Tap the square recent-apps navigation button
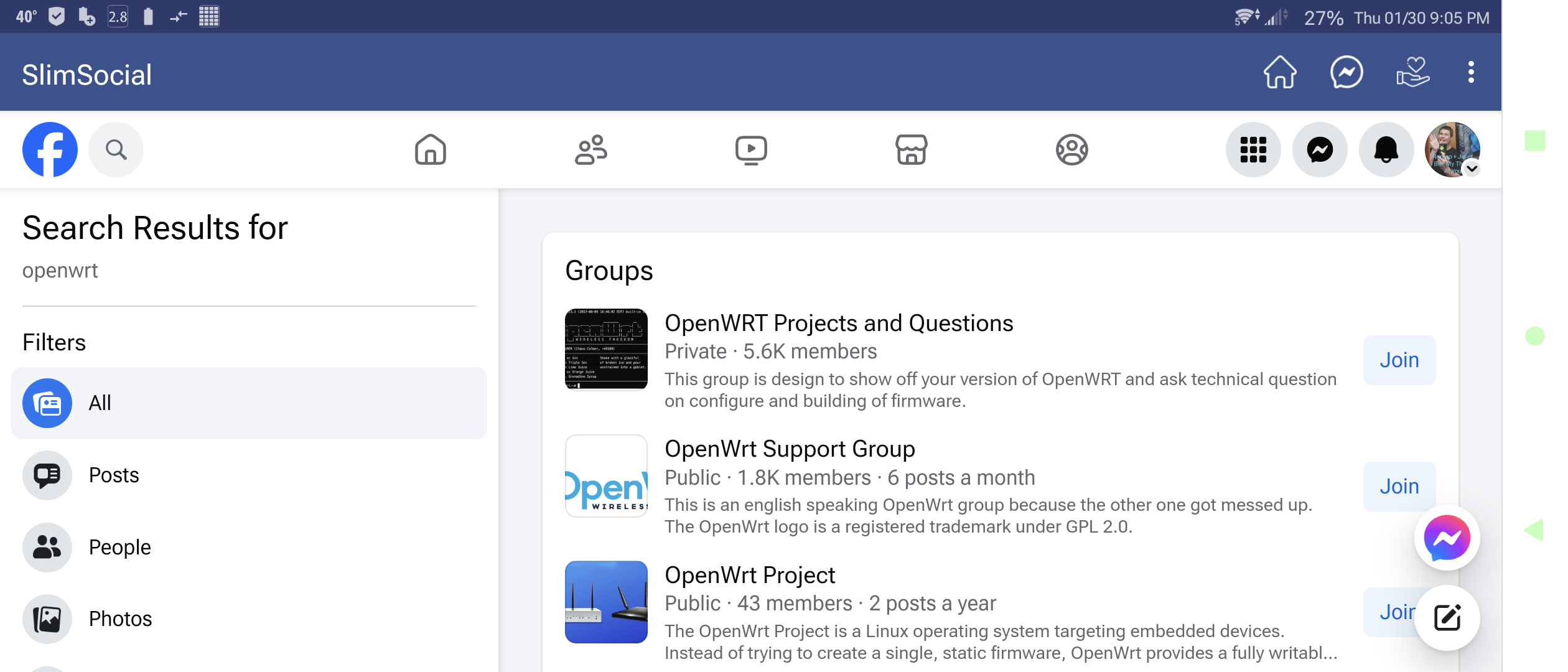1568x672 pixels. 1534,141
